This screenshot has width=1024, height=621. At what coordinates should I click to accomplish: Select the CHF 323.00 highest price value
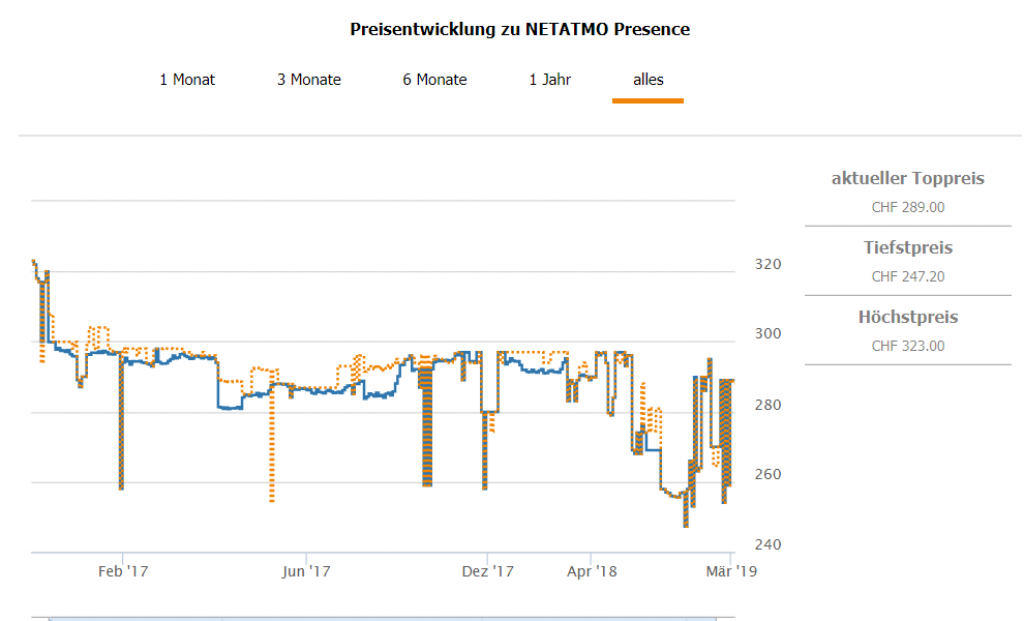(908, 347)
